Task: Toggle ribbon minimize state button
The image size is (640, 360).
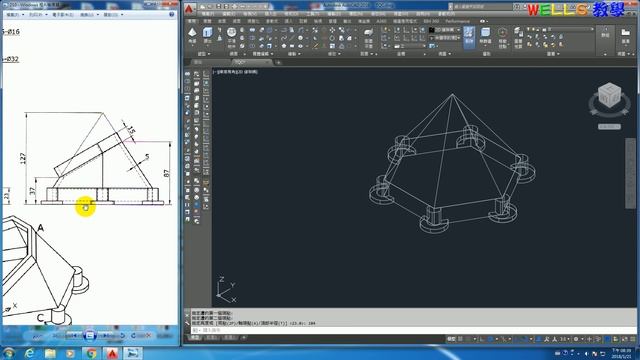Action: (x=482, y=21)
